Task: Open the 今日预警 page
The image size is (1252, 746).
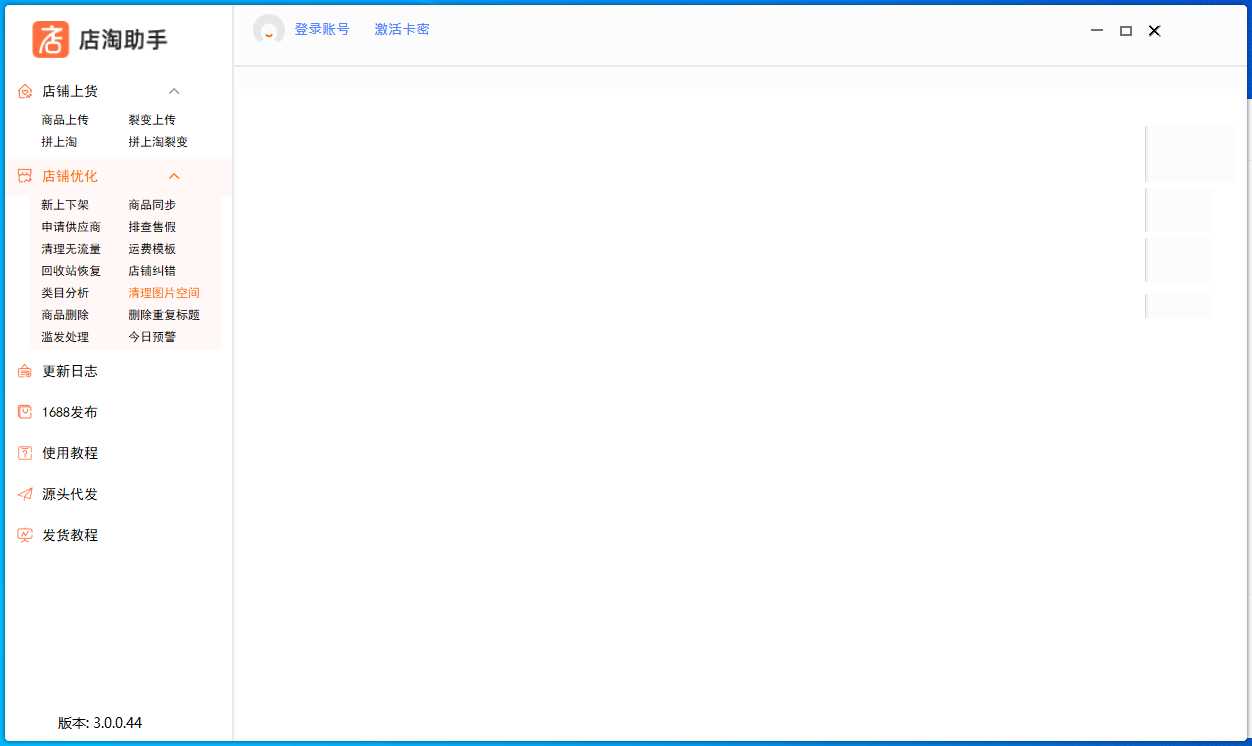Action: (x=151, y=337)
